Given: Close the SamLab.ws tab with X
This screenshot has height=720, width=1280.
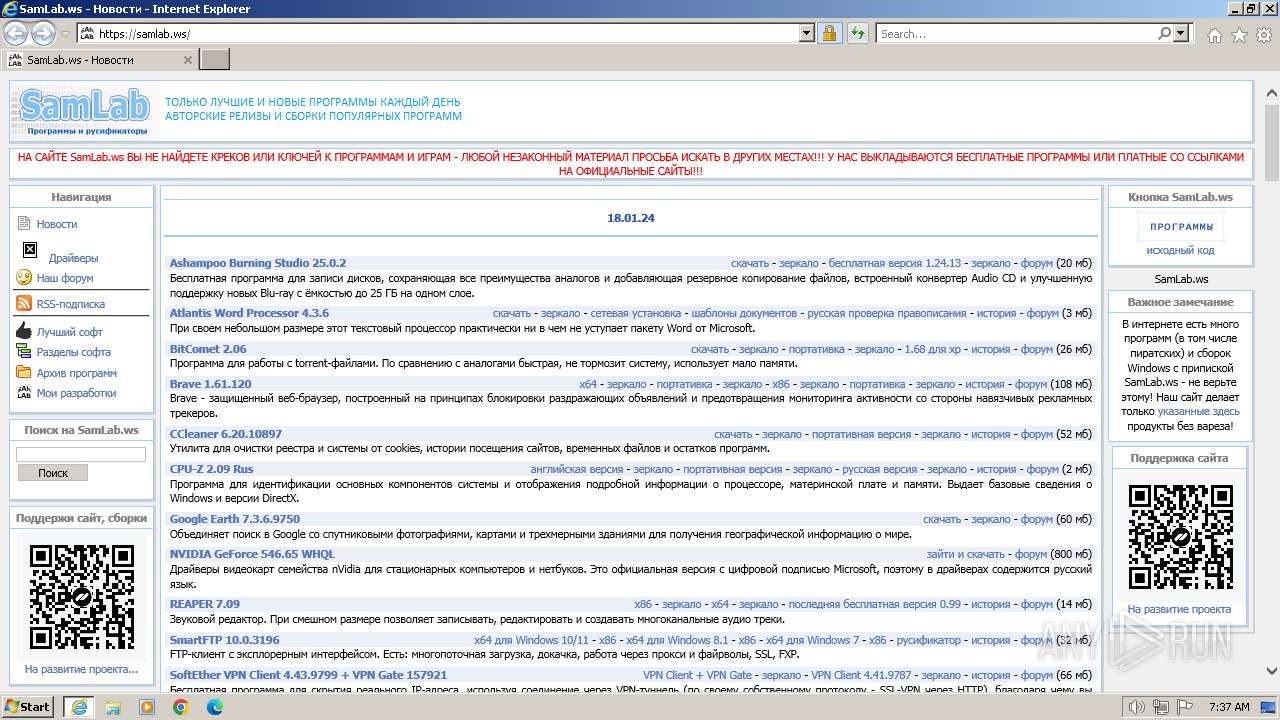Looking at the screenshot, I should click(187, 60).
